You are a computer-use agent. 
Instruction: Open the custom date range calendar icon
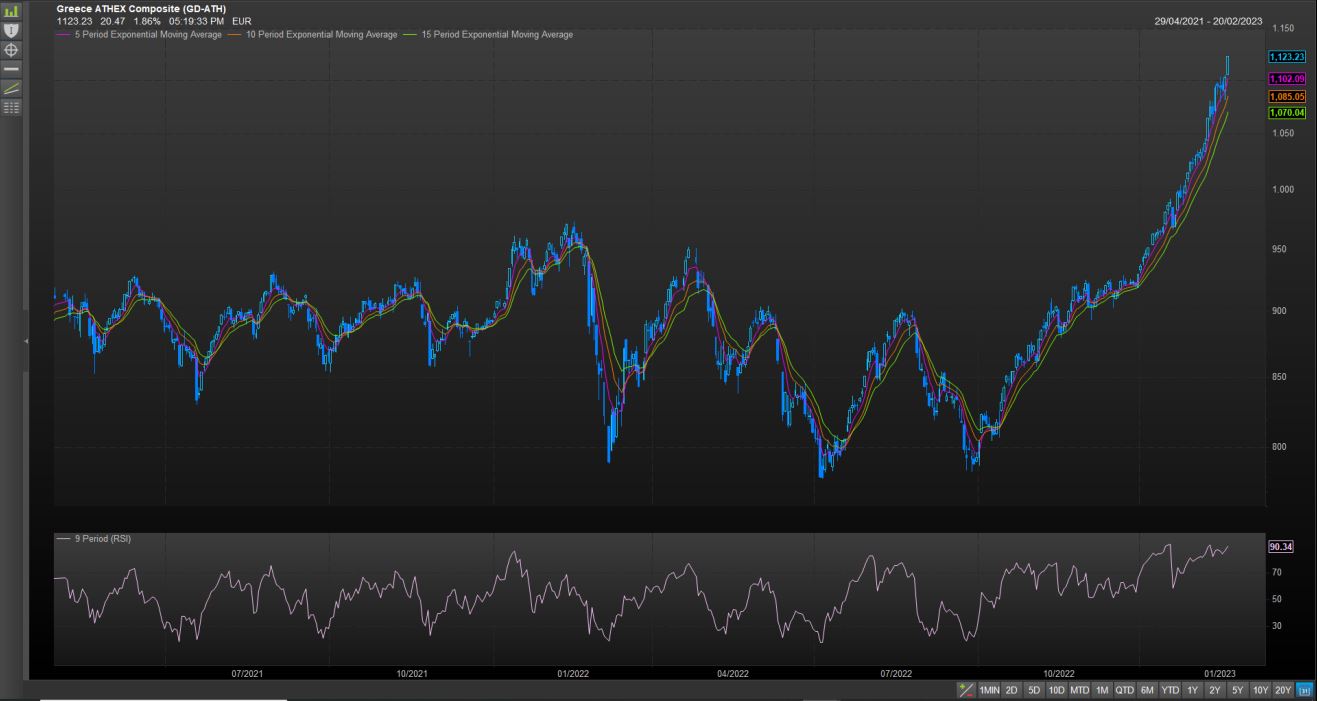[x=1304, y=690]
